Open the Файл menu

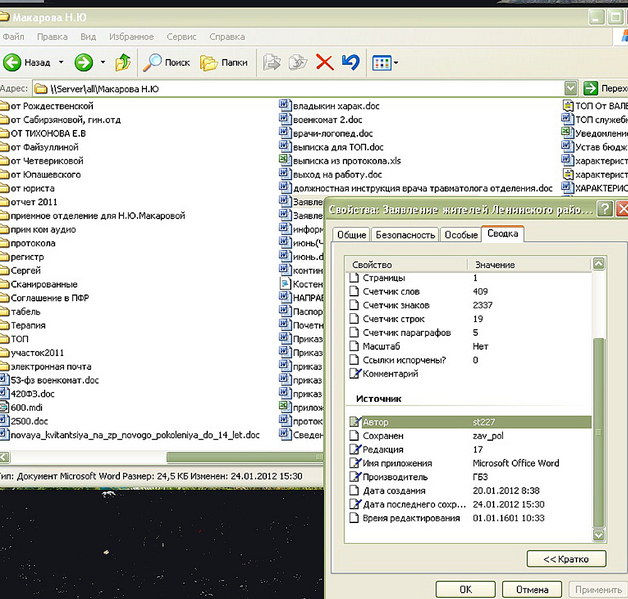click(x=13, y=37)
